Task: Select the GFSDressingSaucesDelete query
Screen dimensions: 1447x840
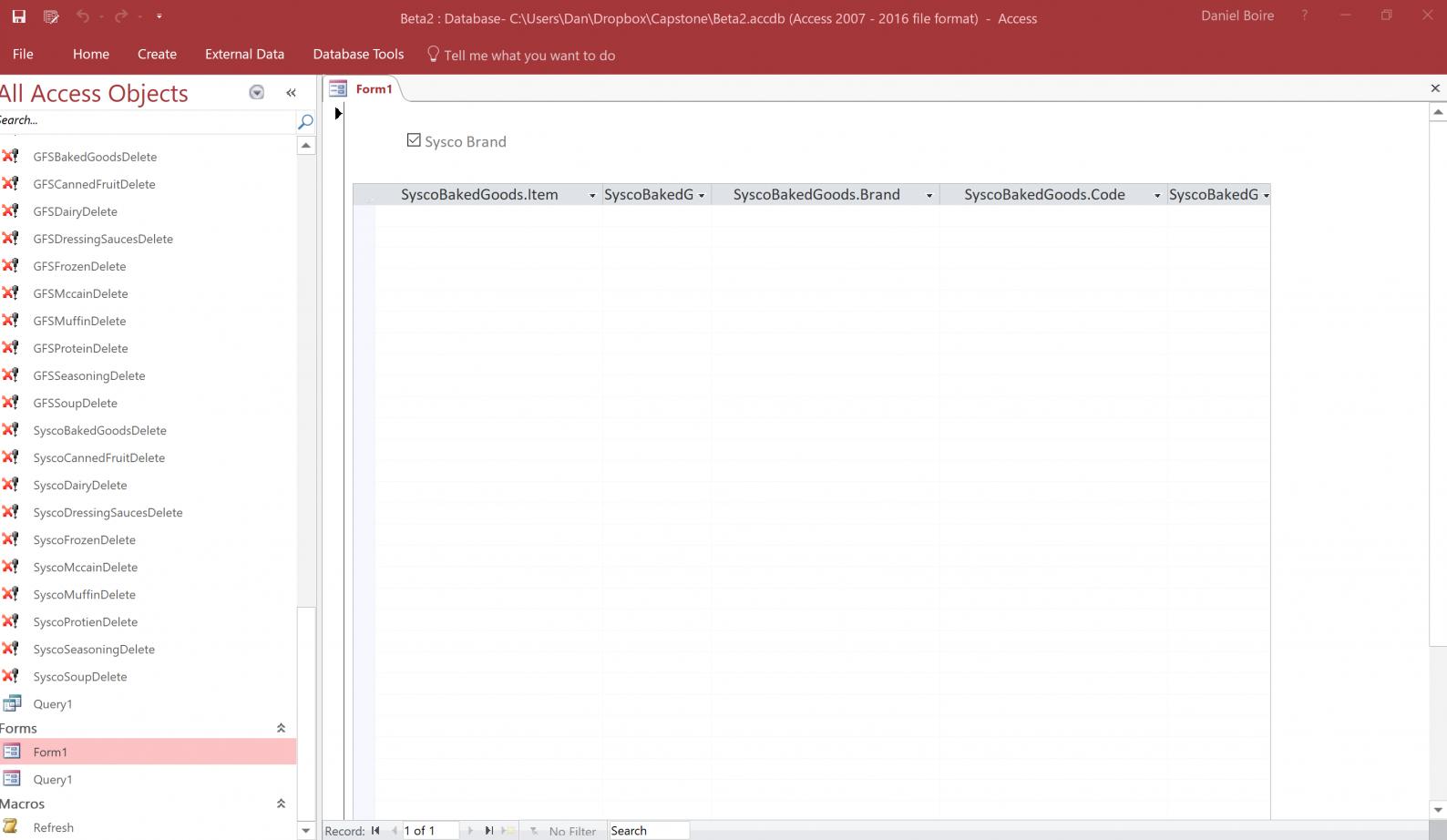Action: point(103,239)
